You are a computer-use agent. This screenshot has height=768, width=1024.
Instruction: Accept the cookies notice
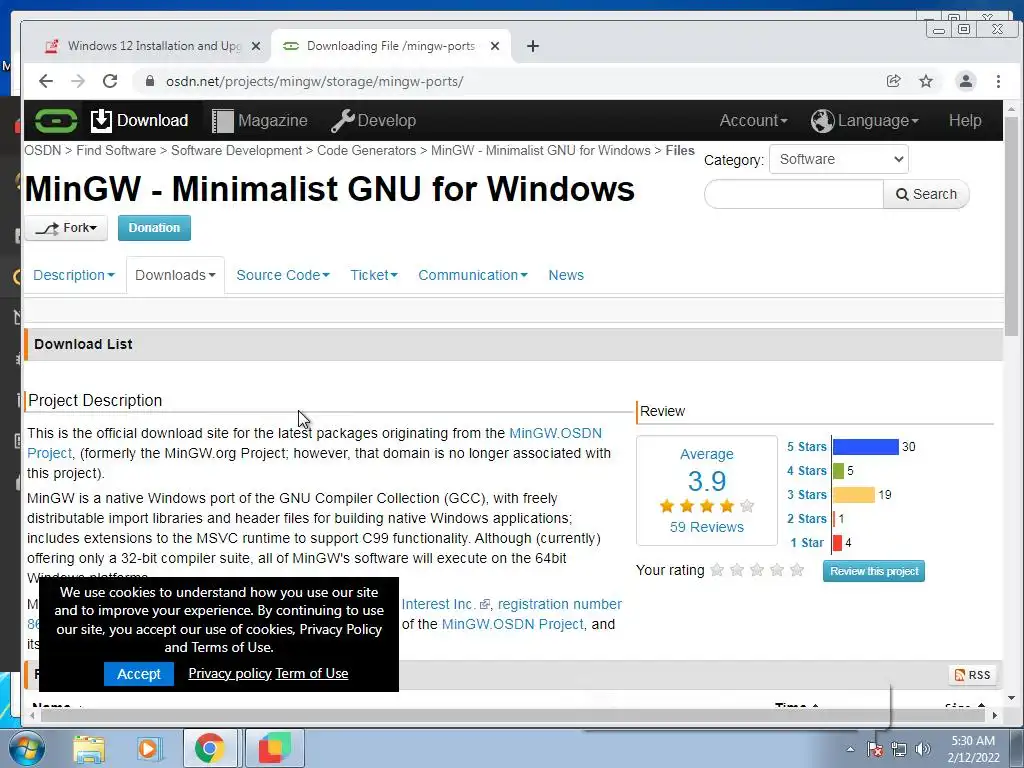point(138,674)
